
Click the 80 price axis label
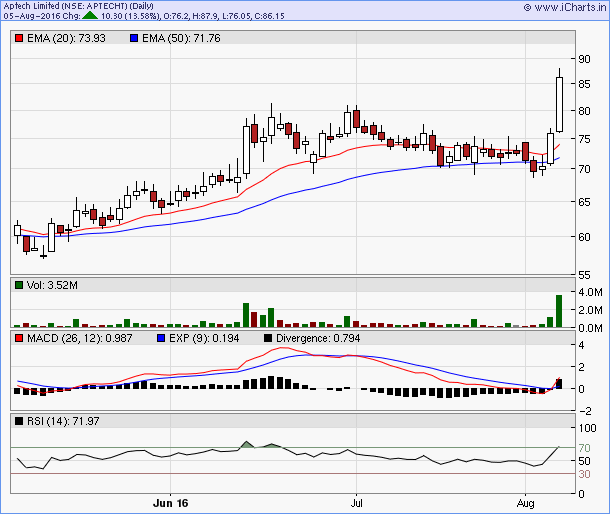click(x=584, y=111)
